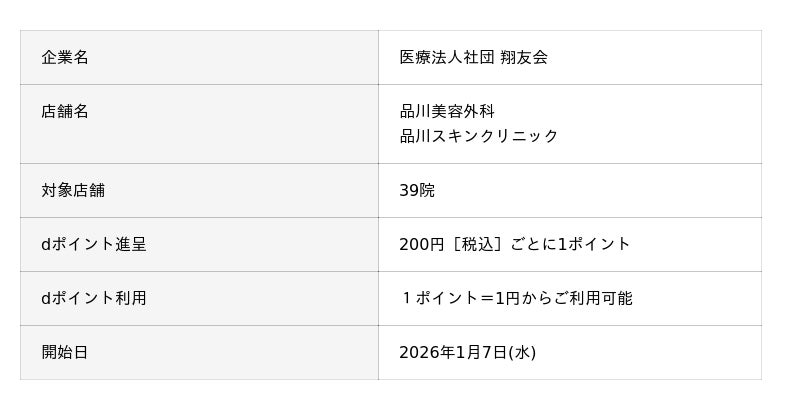Click the 店舗名 row label
This screenshot has width=800, height=410.
point(65,111)
